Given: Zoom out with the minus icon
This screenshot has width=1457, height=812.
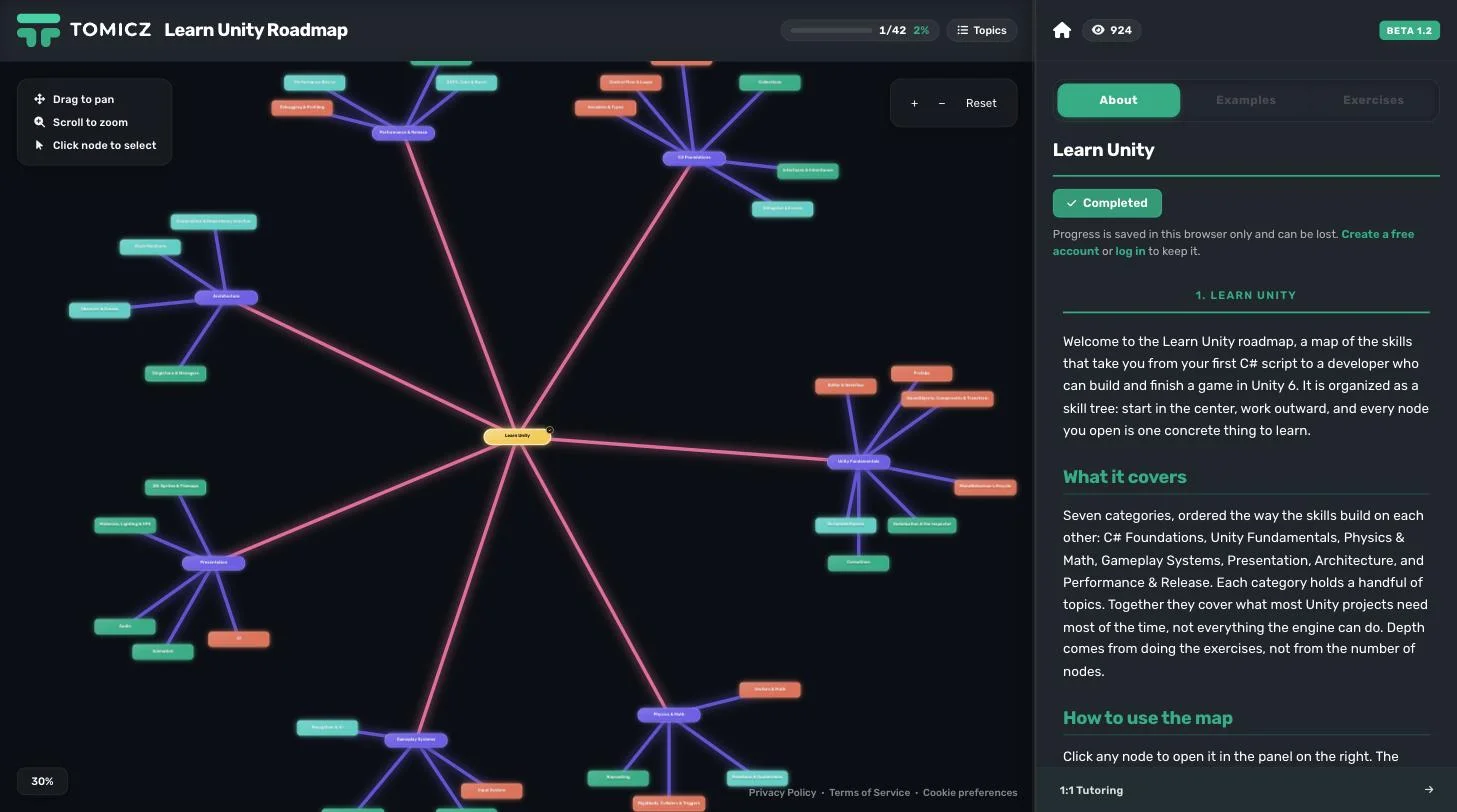Looking at the screenshot, I should 942,103.
